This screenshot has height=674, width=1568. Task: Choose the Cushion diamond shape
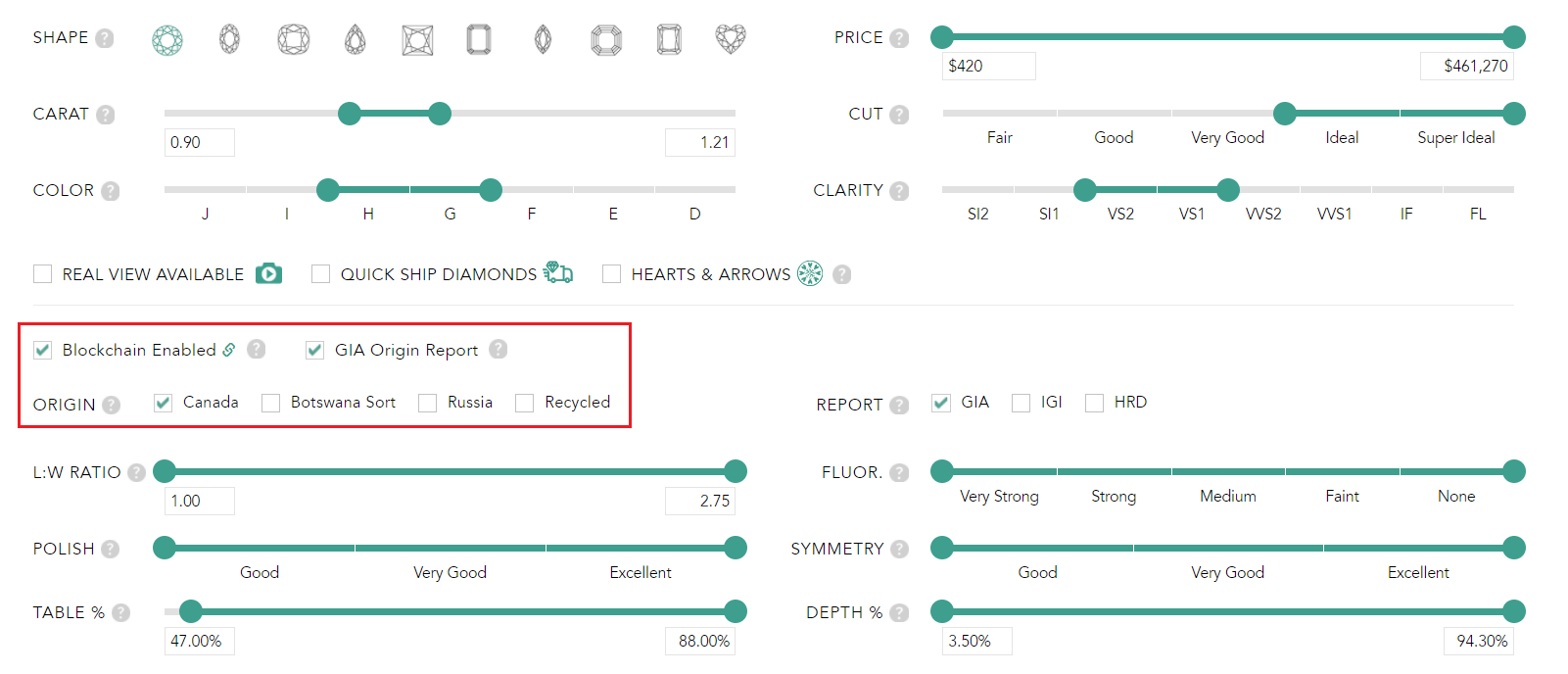point(293,39)
